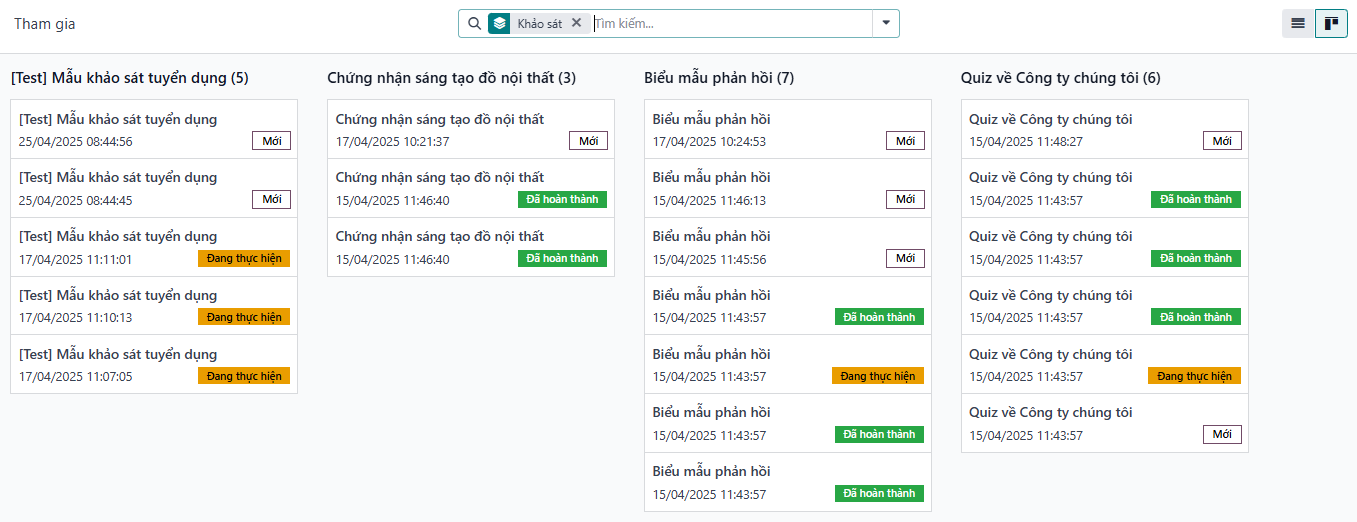
Task: Click the Quiz về Công ty chúng tôi column header
Action: [x=1060, y=78]
